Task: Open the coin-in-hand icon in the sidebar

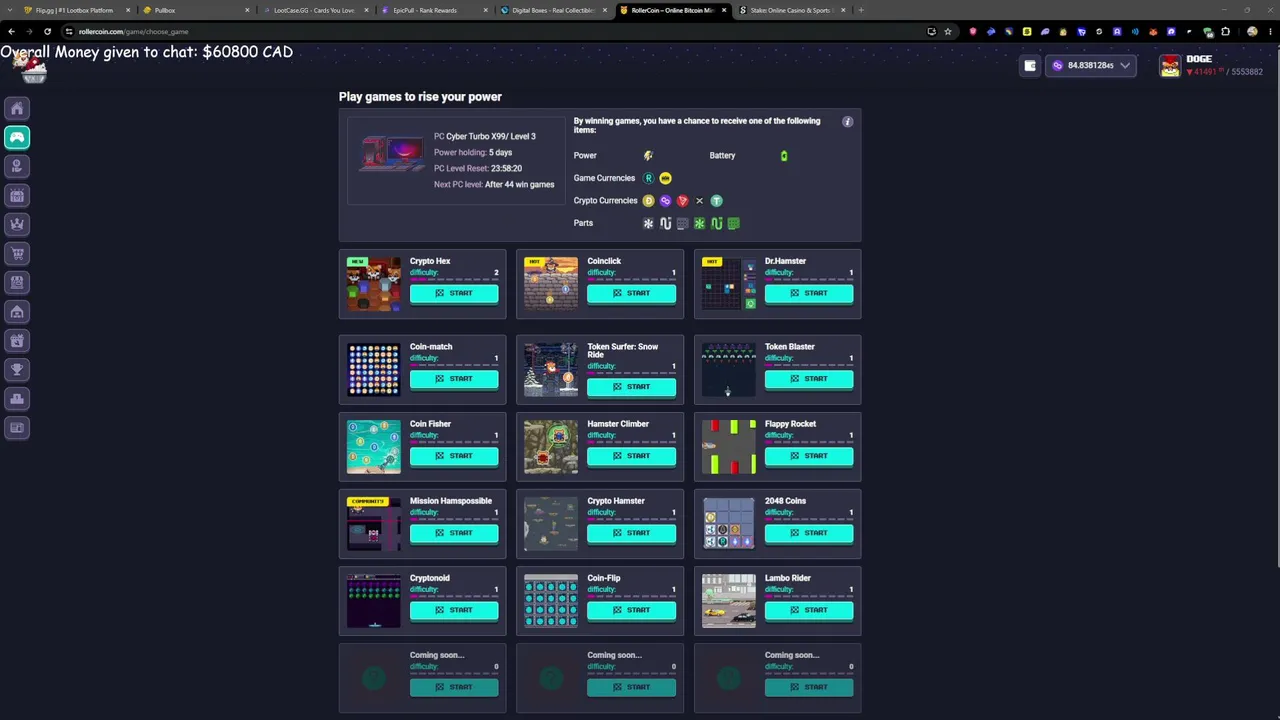Action: [x=17, y=166]
